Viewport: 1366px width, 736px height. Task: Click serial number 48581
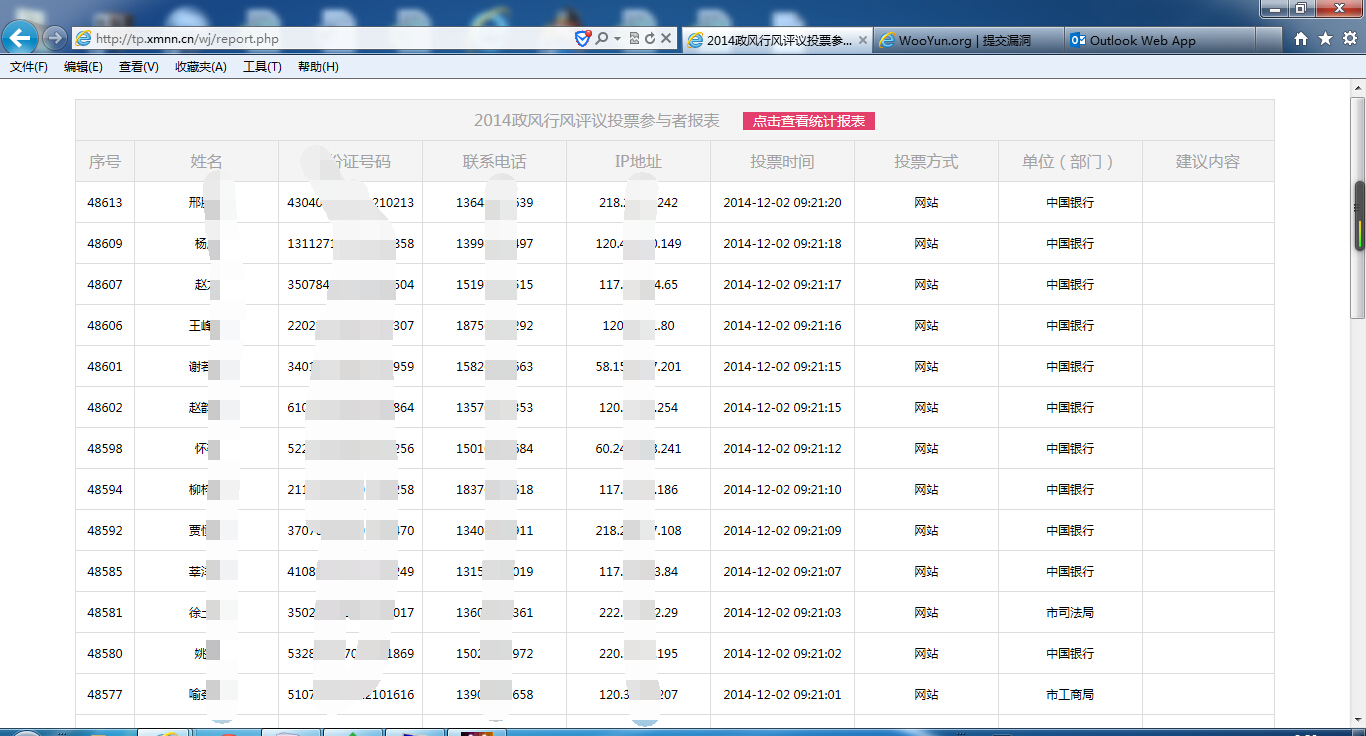[x=105, y=612]
